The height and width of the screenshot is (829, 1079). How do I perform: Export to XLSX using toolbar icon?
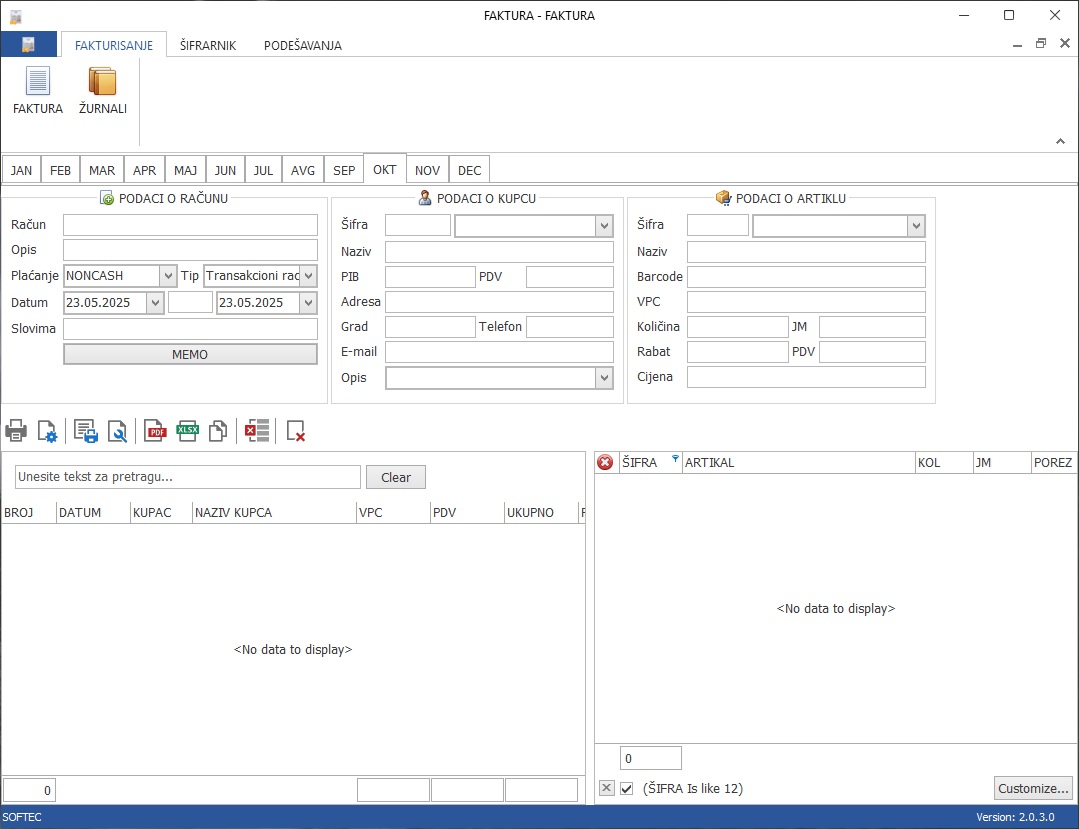tap(187, 431)
